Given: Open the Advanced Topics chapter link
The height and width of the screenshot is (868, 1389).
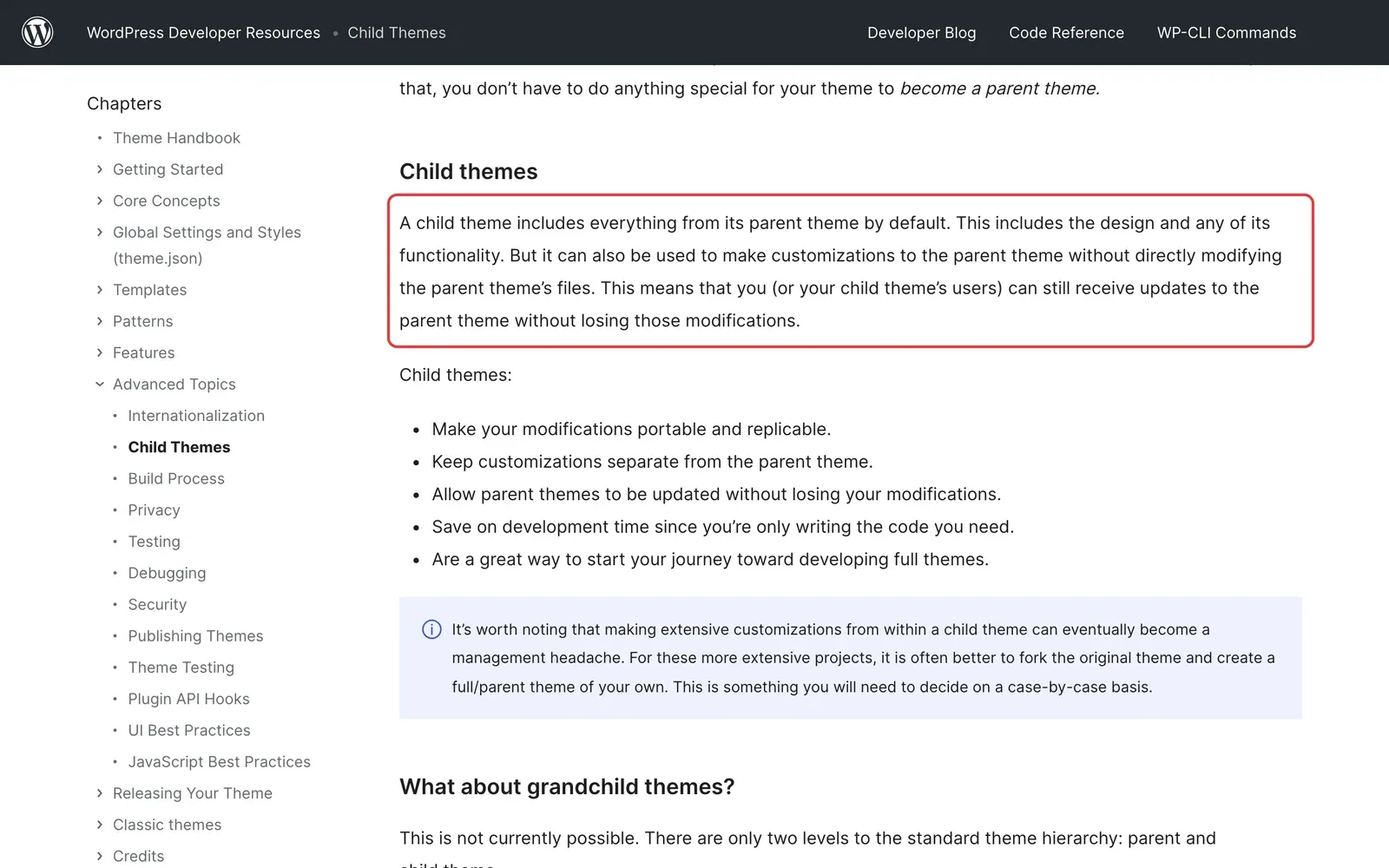Looking at the screenshot, I should [174, 385].
